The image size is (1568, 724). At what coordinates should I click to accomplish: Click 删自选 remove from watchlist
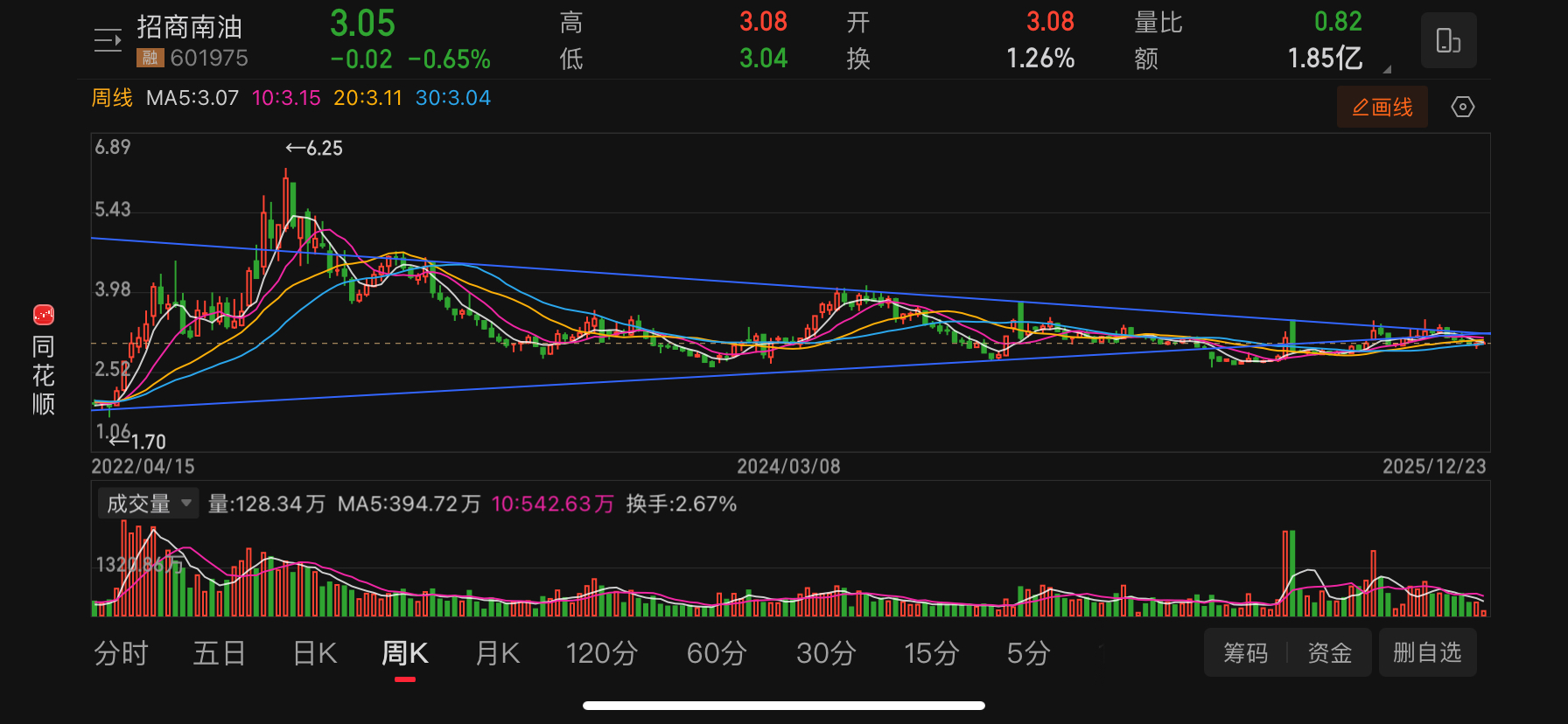click(1427, 652)
